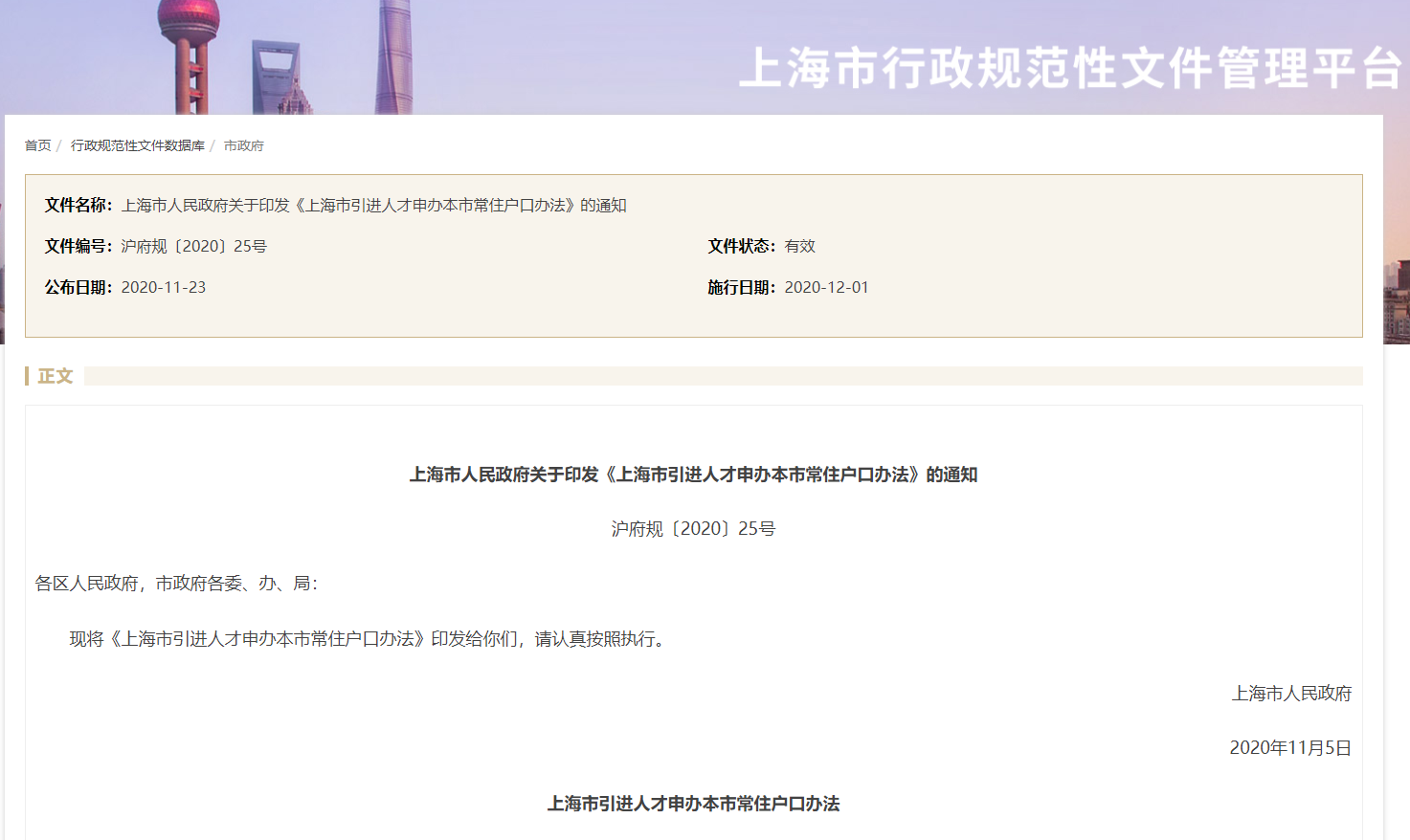Image resolution: width=1410 pixels, height=840 pixels.
Task: Click the heading 上海市引进人才申办本市常住户口办法
Action: pos(694,804)
